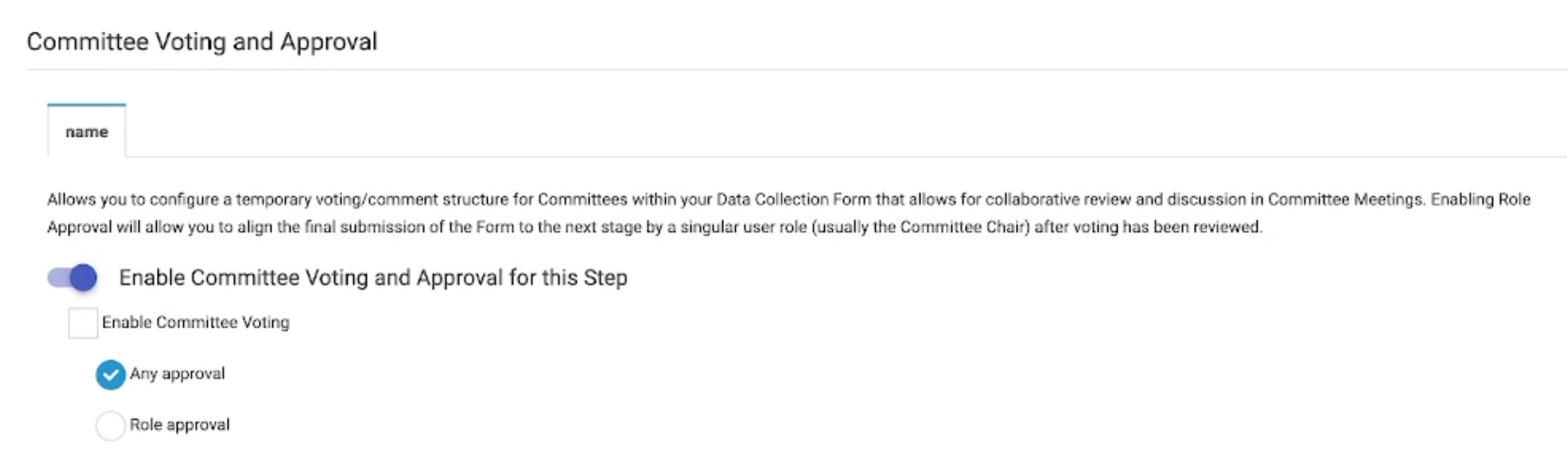Toggle the Enable Committee Voting and Approval switch
The image size is (1568, 458).
tap(72, 278)
